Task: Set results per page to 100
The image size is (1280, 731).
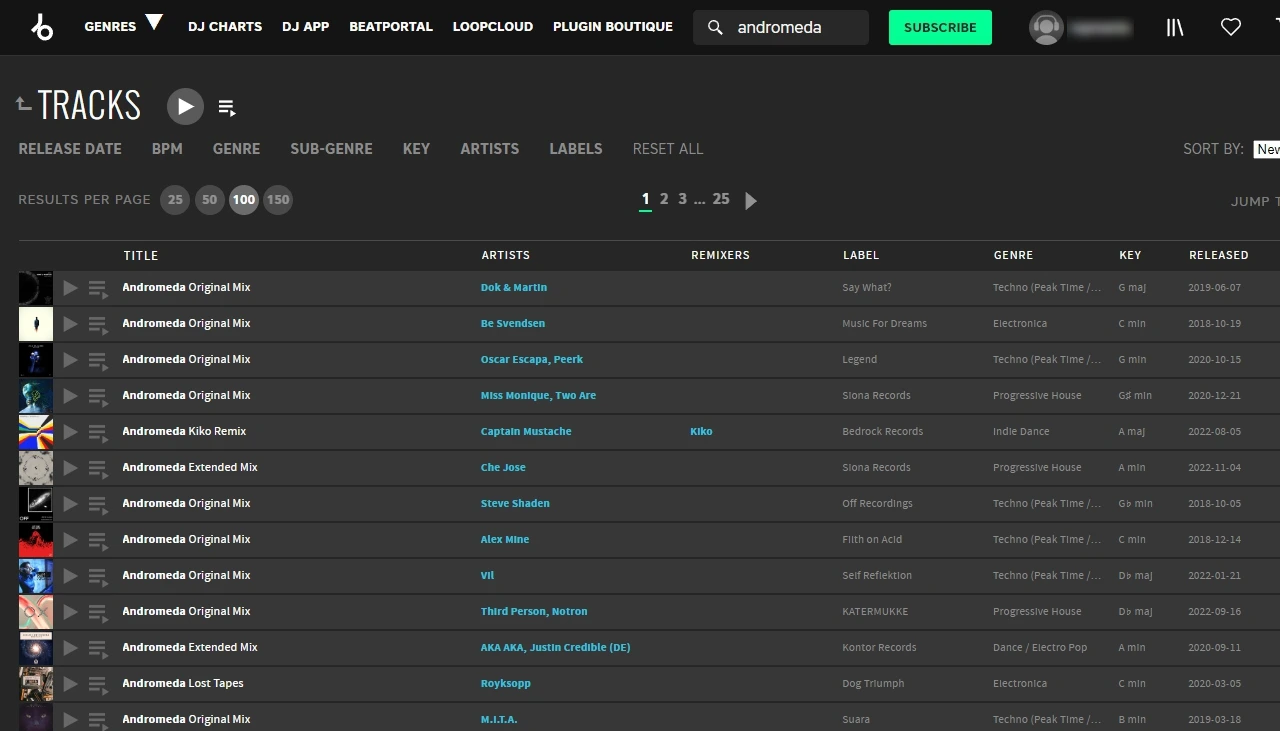Action: tap(244, 200)
